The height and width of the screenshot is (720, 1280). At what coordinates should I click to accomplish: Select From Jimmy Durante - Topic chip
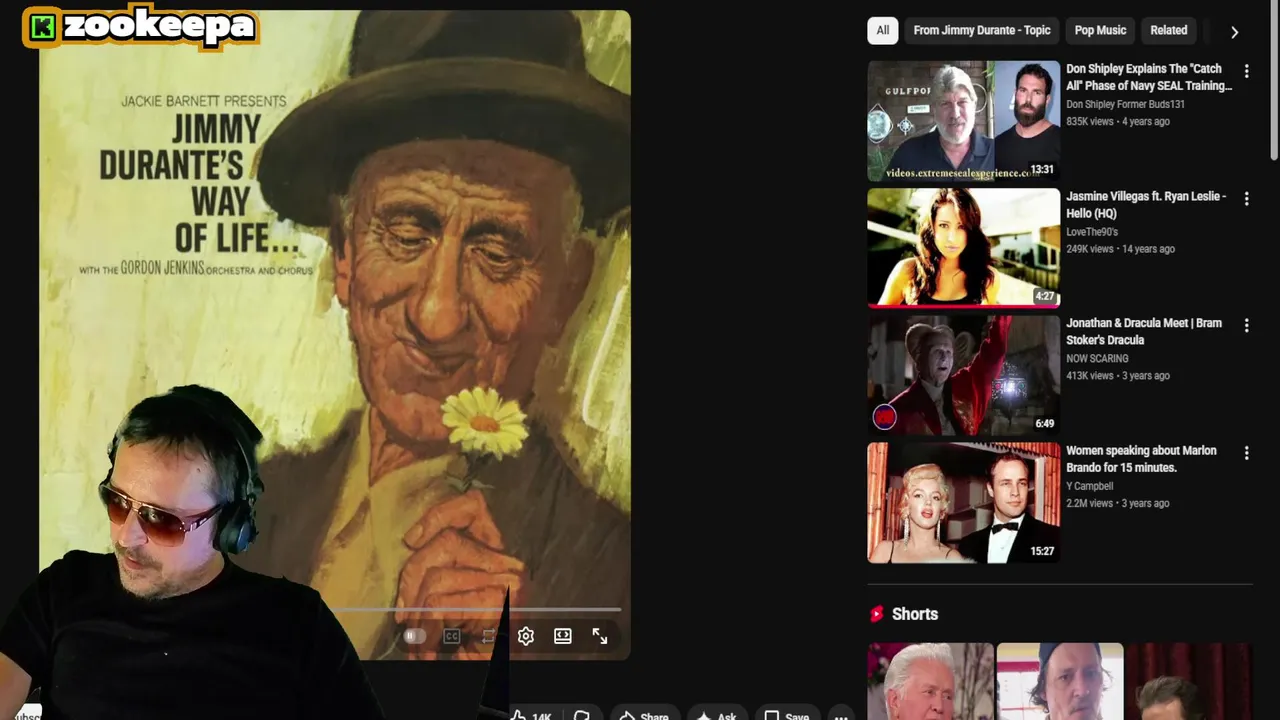point(982,31)
